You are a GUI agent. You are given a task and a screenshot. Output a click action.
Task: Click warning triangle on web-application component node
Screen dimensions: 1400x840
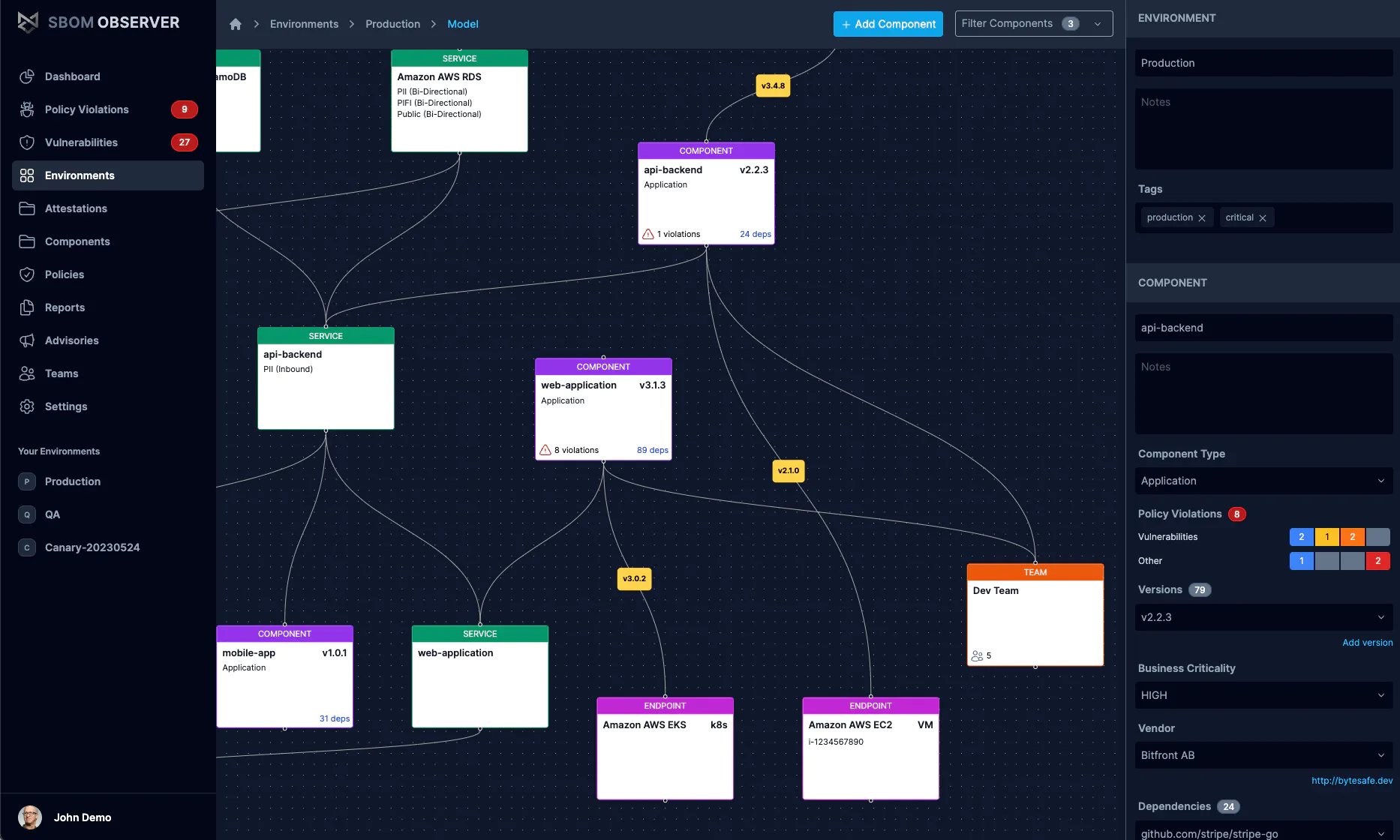[x=545, y=450]
